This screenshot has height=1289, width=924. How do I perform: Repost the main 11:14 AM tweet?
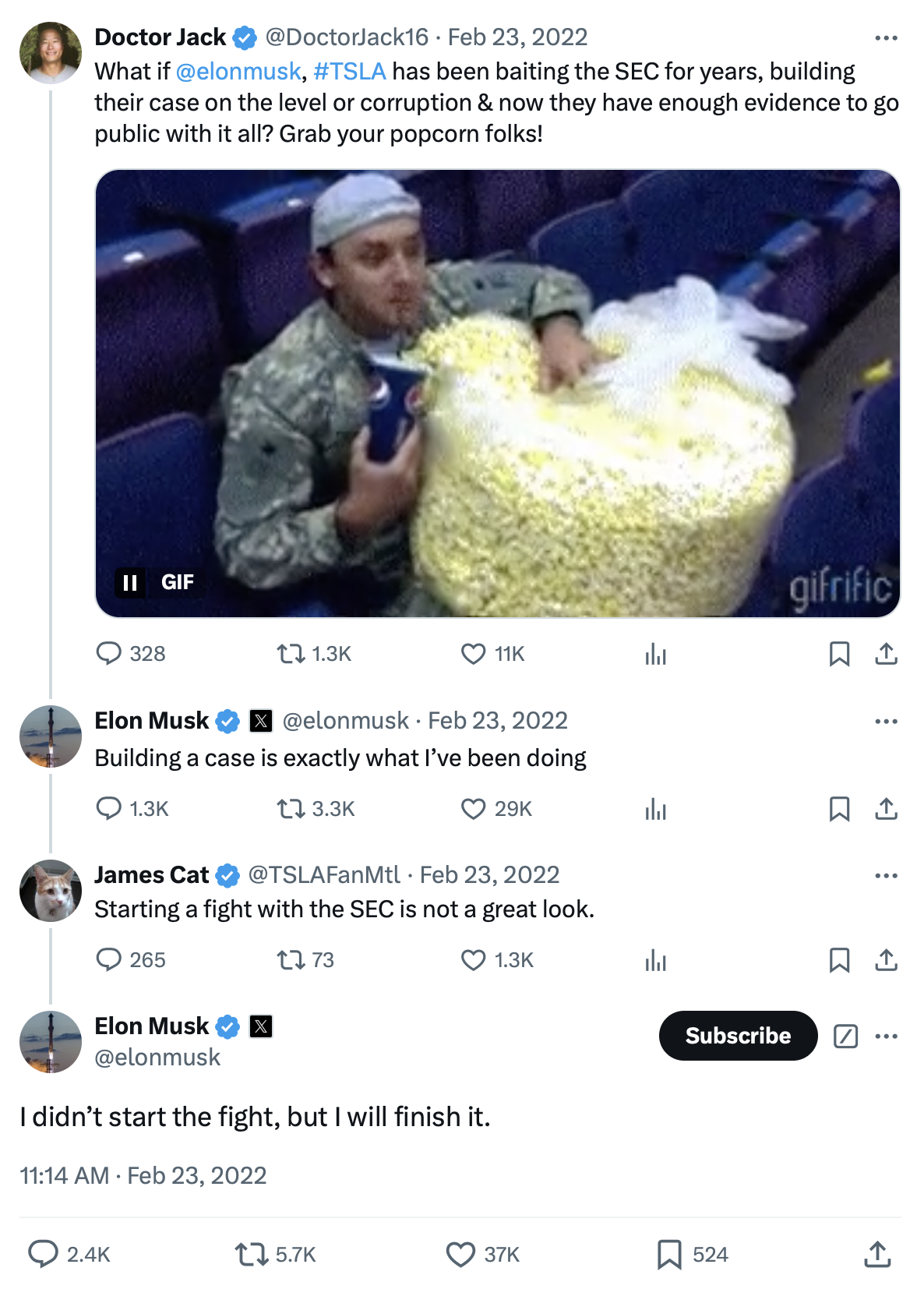252,1254
